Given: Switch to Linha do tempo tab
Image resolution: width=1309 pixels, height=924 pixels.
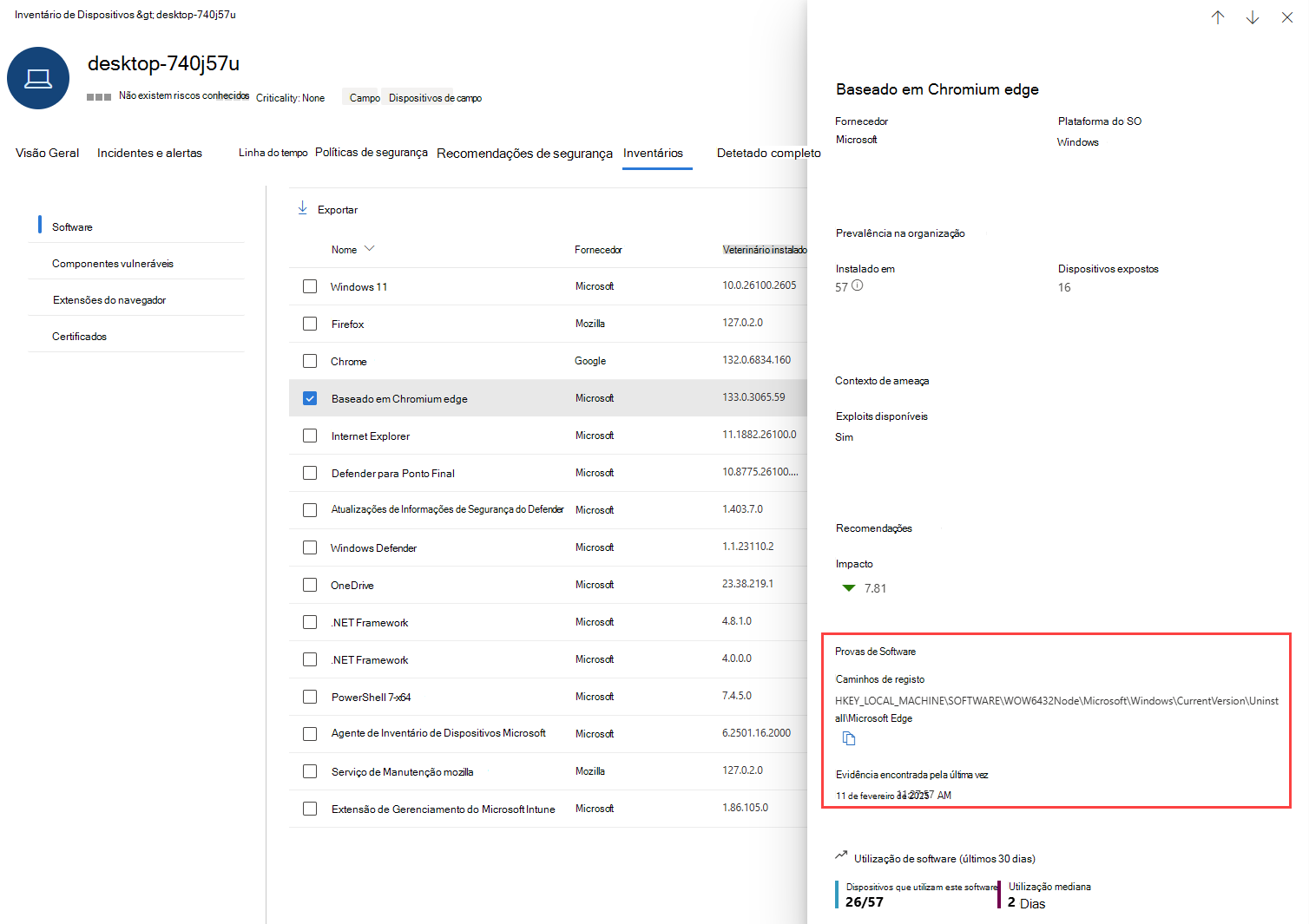Looking at the screenshot, I should (x=273, y=153).
